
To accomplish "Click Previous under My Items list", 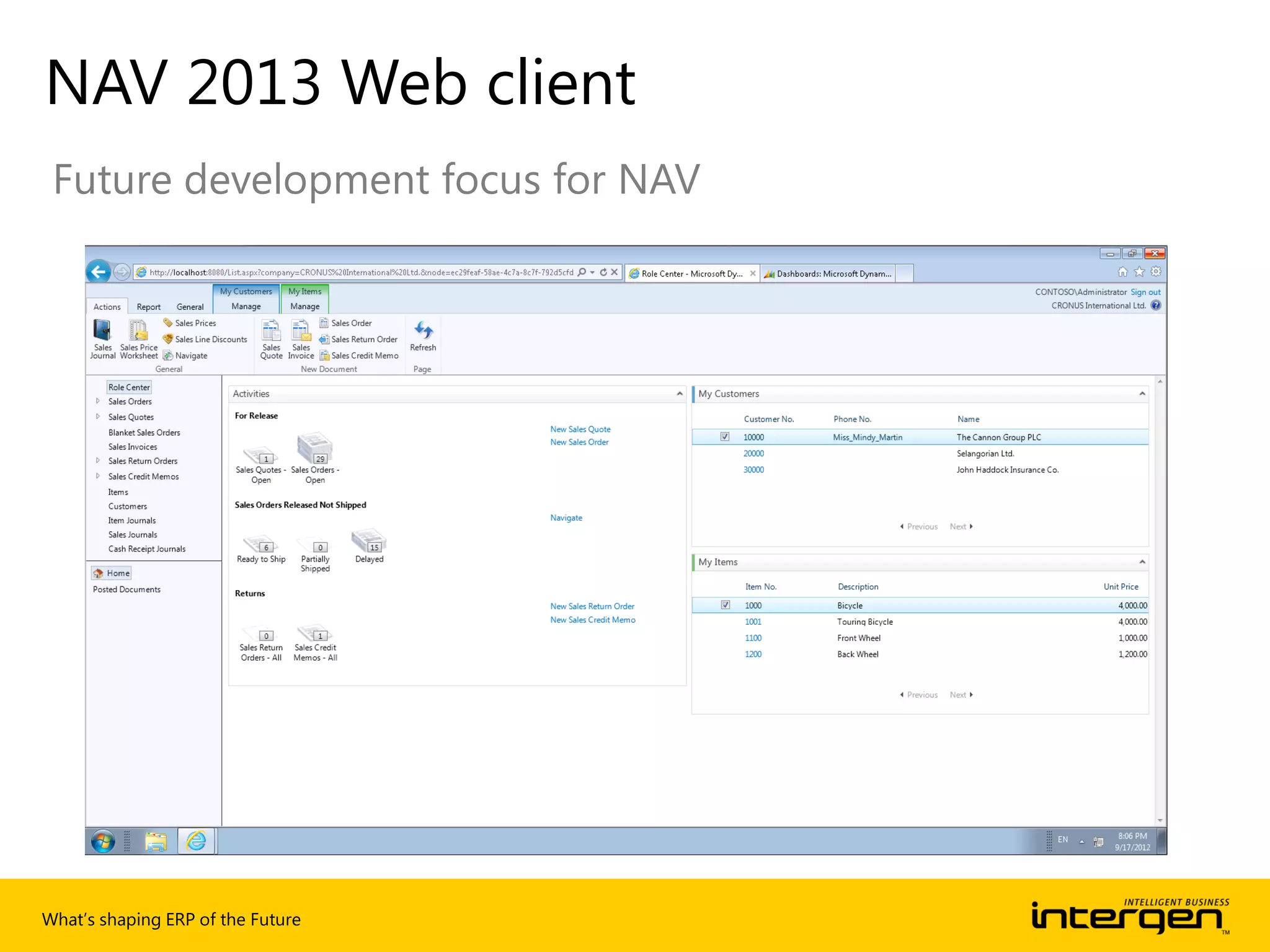I will 918,695.
